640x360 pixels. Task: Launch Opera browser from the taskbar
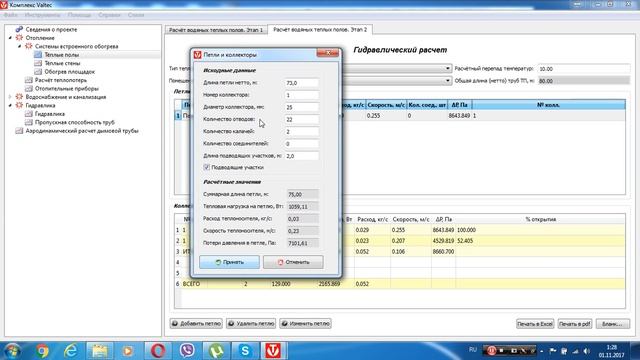coord(158,351)
